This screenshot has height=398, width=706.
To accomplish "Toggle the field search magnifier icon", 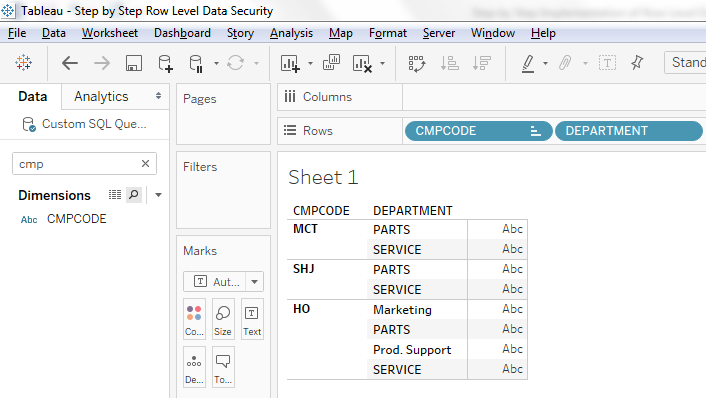I will (x=134, y=194).
